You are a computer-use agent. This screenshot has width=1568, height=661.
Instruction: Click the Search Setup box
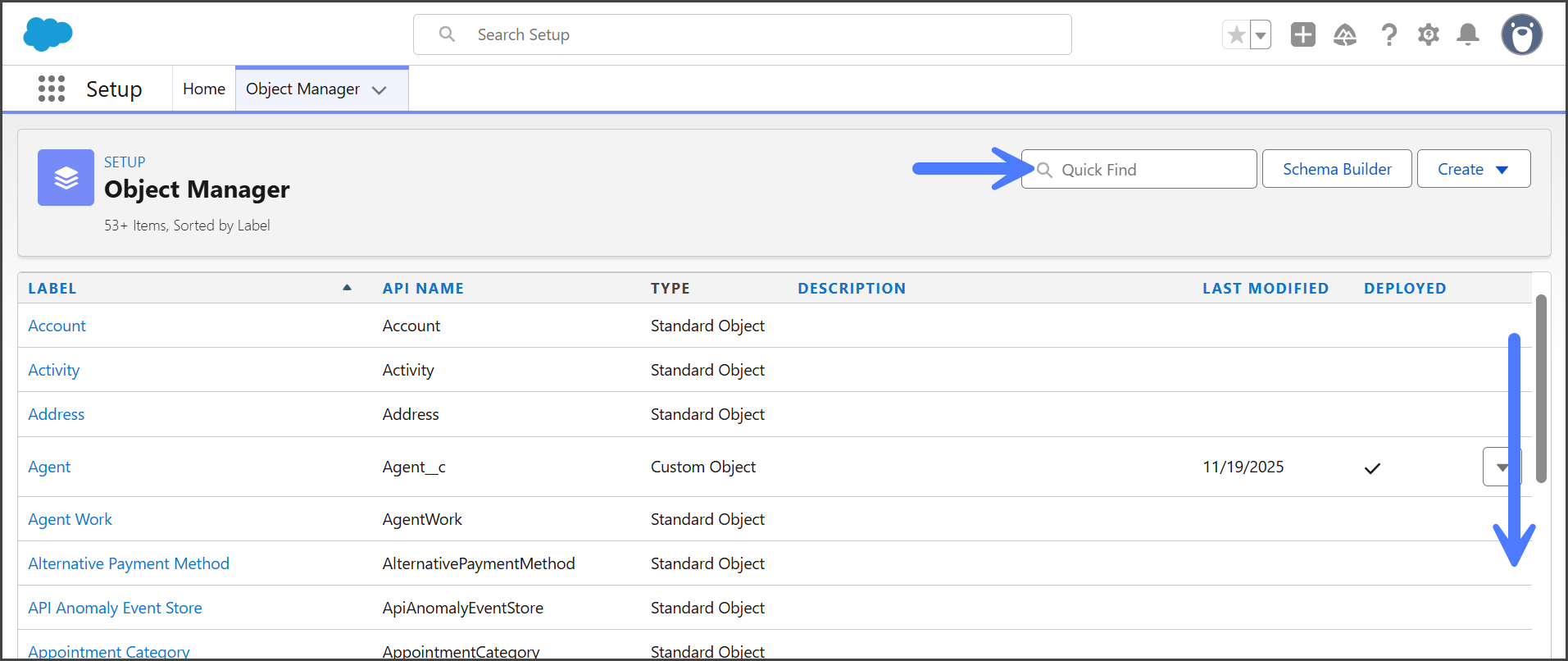[x=742, y=34]
